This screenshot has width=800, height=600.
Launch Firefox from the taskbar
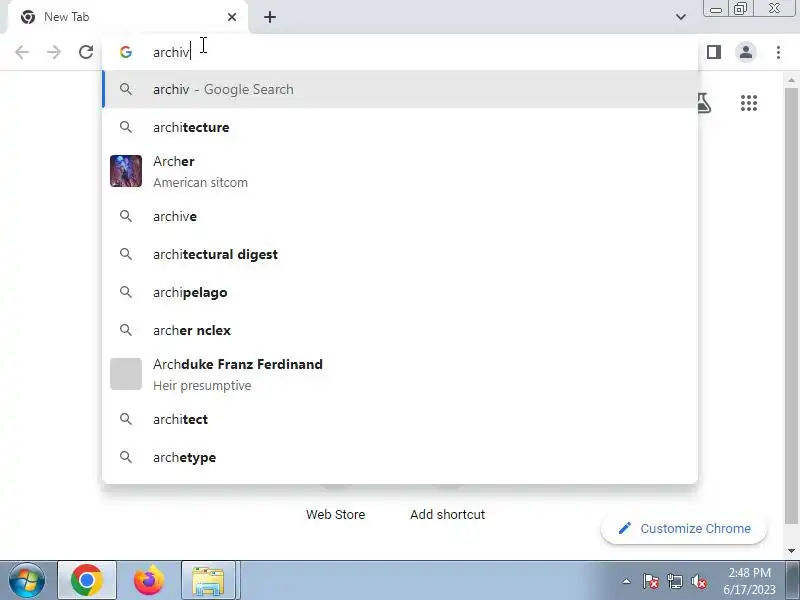[x=148, y=581]
